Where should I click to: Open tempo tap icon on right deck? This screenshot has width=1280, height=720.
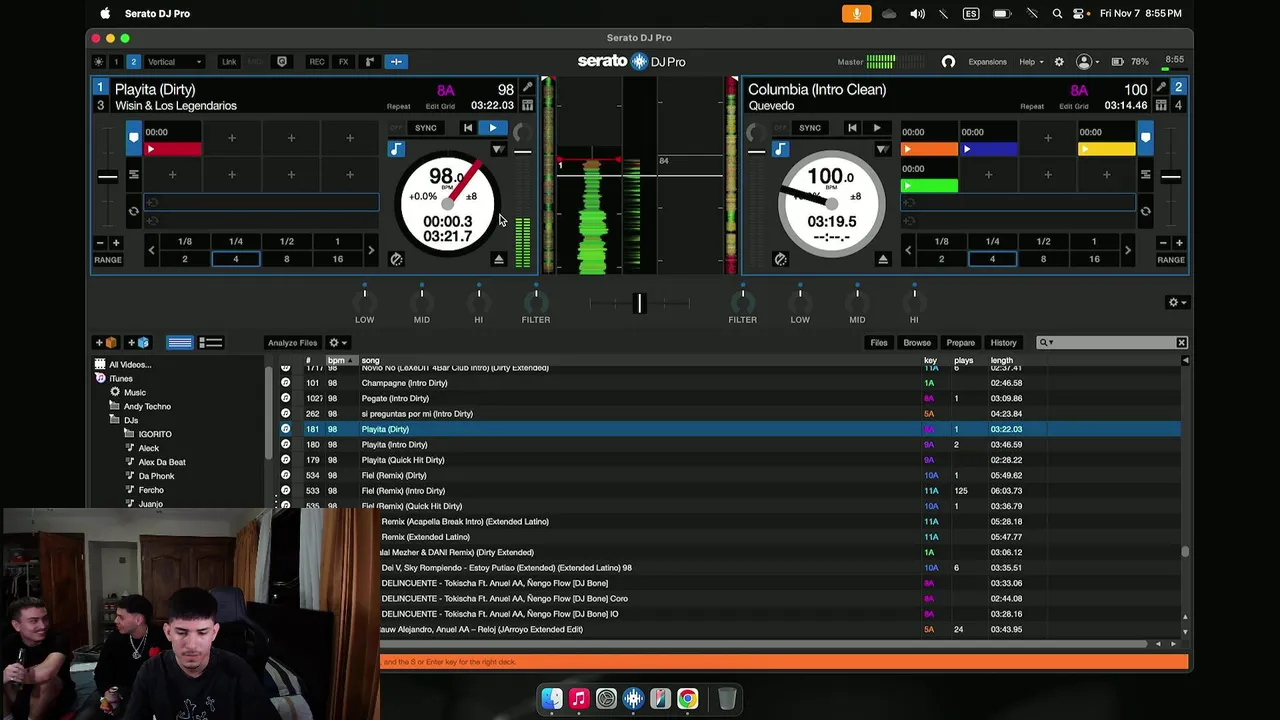pyautogui.click(x=780, y=259)
